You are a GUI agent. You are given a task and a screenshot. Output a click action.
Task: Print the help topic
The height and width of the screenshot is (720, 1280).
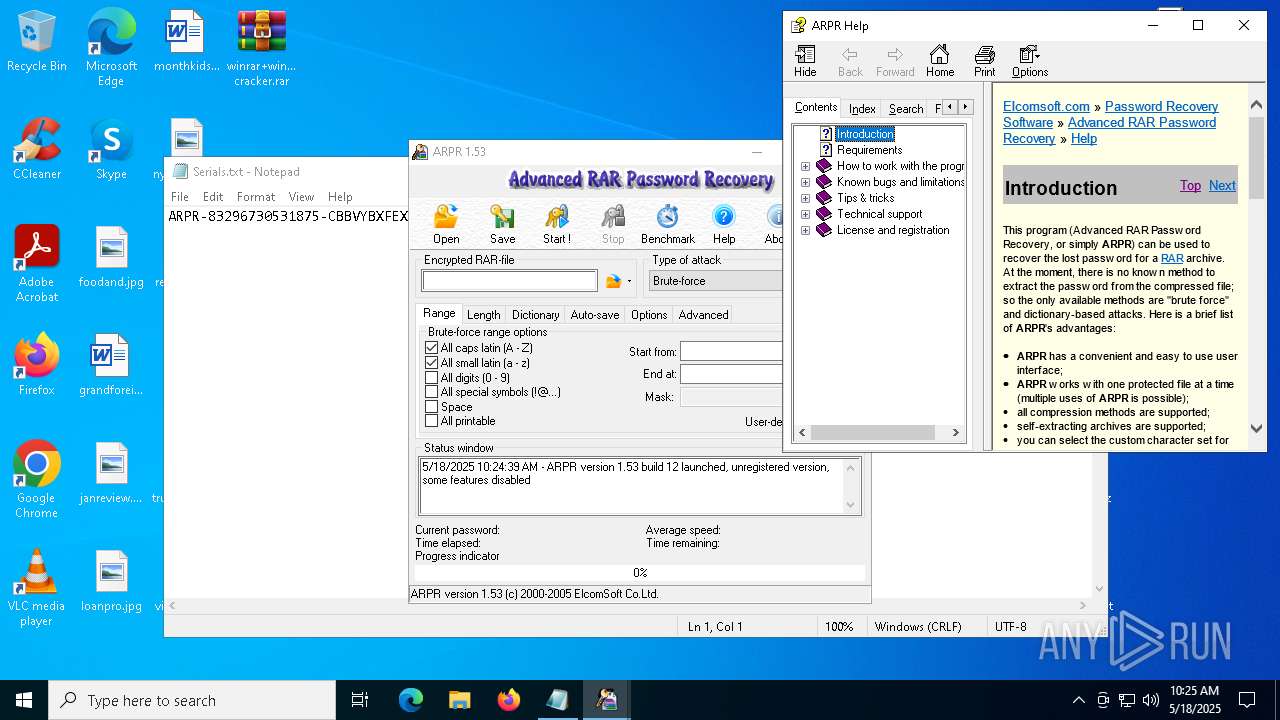(x=985, y=61)
